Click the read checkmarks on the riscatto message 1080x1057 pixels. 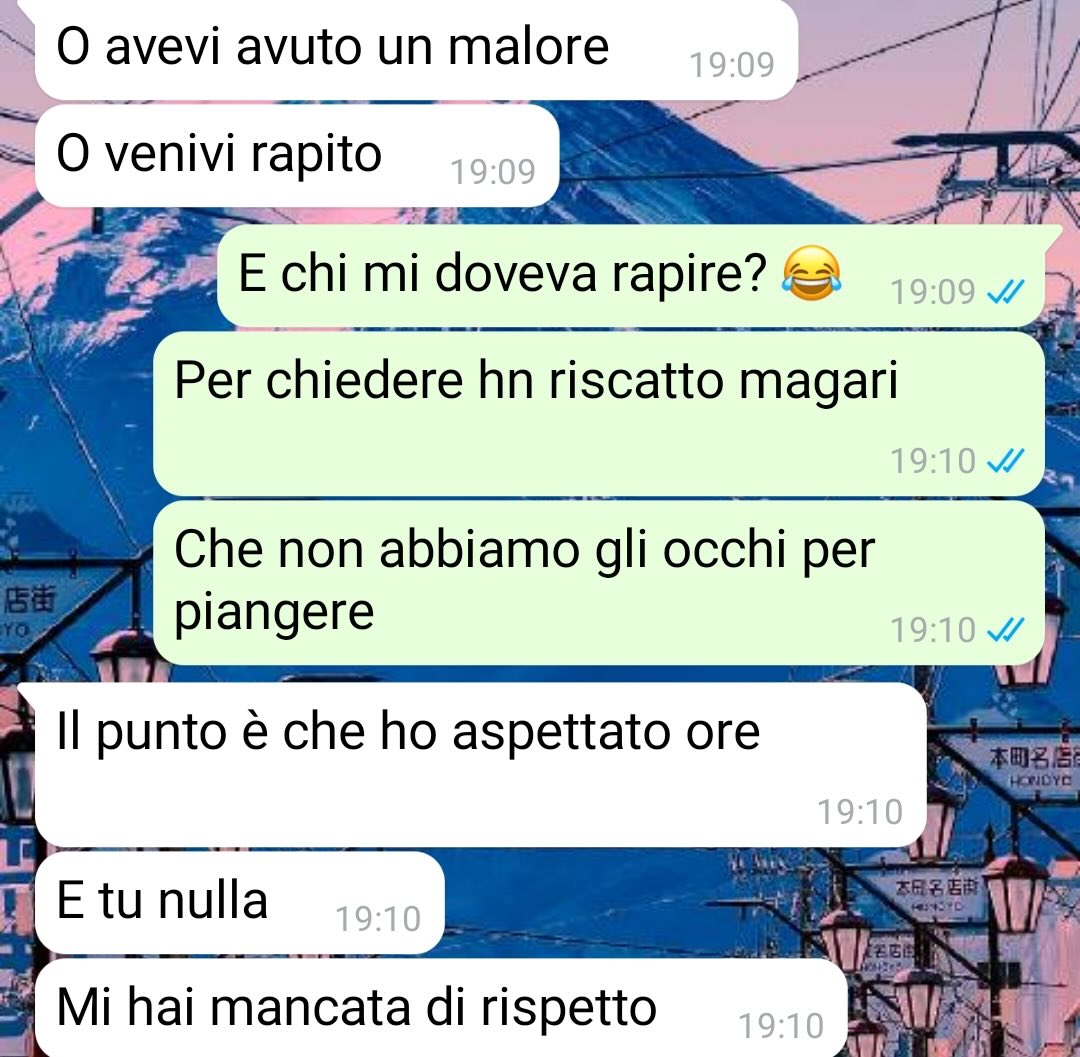(x=1006, y=461)
